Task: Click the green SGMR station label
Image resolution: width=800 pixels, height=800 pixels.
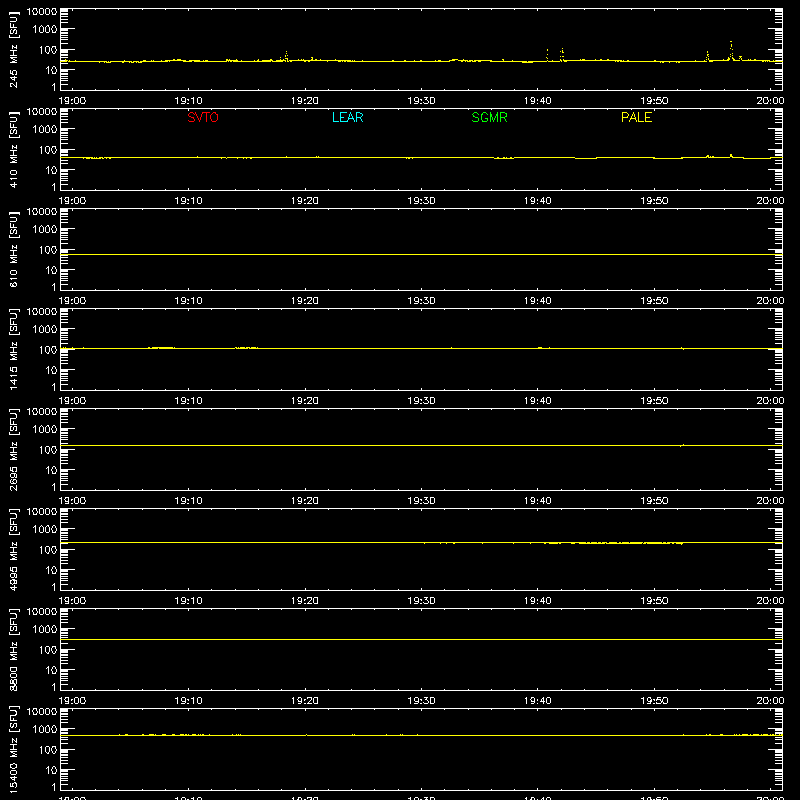Action: click(x=489, y=117)
